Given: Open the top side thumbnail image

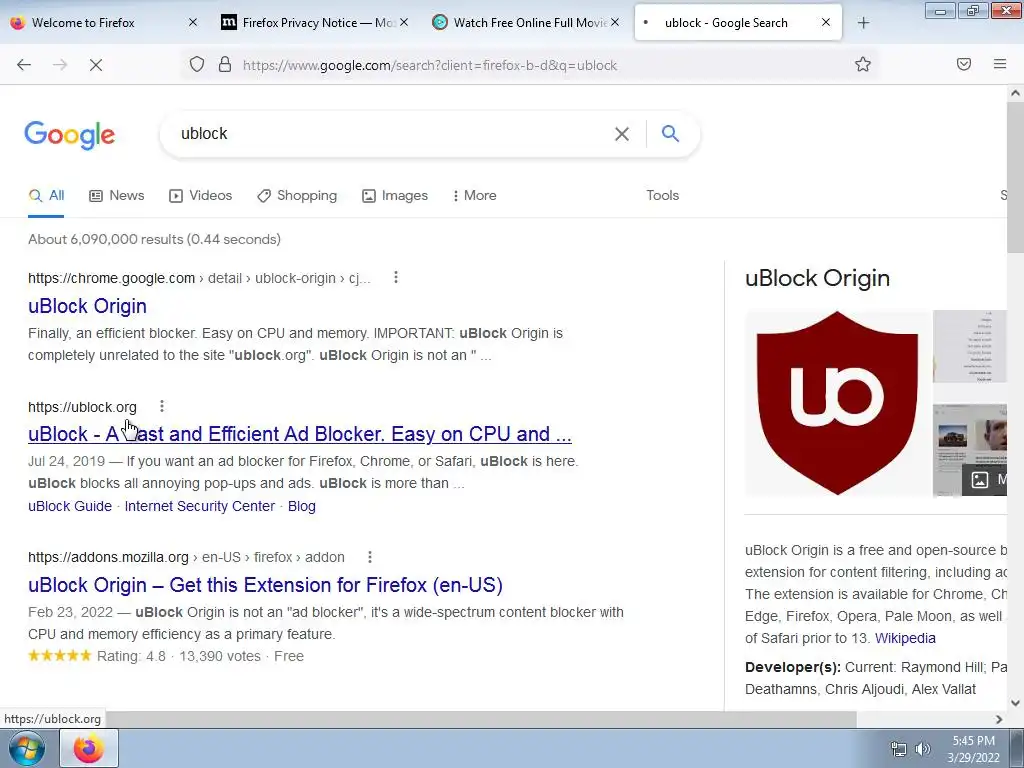Looking at the screenshot, I should [x=970, y=346].
